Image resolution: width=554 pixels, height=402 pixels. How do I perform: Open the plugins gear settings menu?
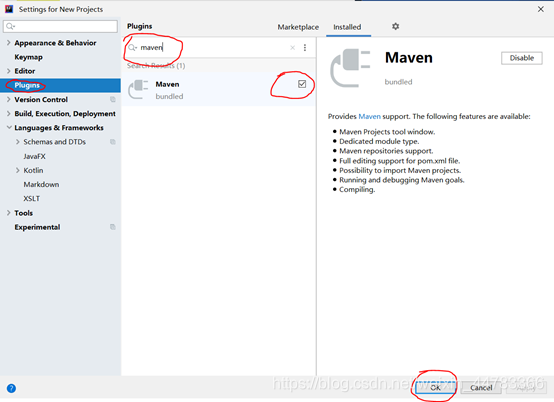point(395,26)
